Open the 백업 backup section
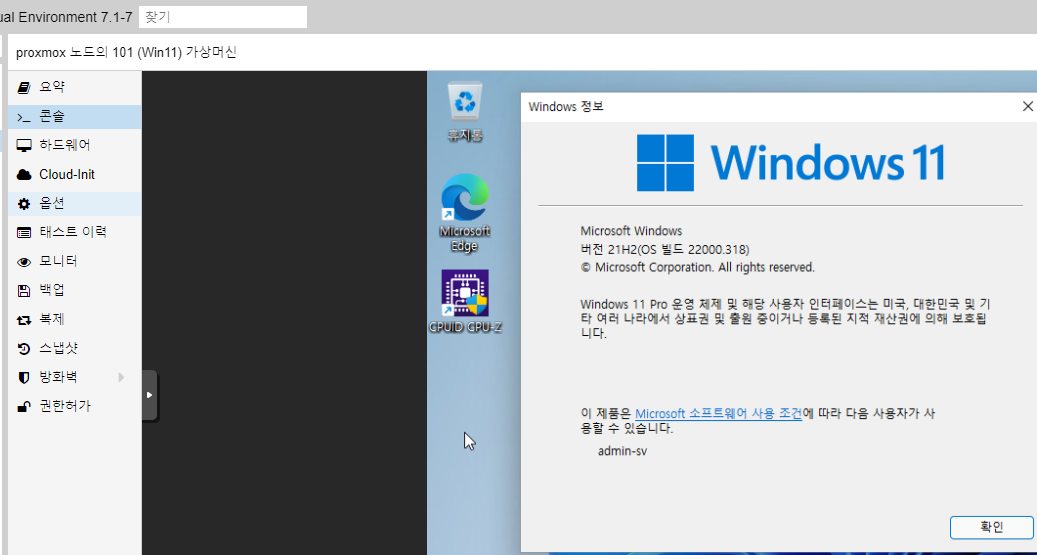The image size is (1037, 555). [75, 290]
